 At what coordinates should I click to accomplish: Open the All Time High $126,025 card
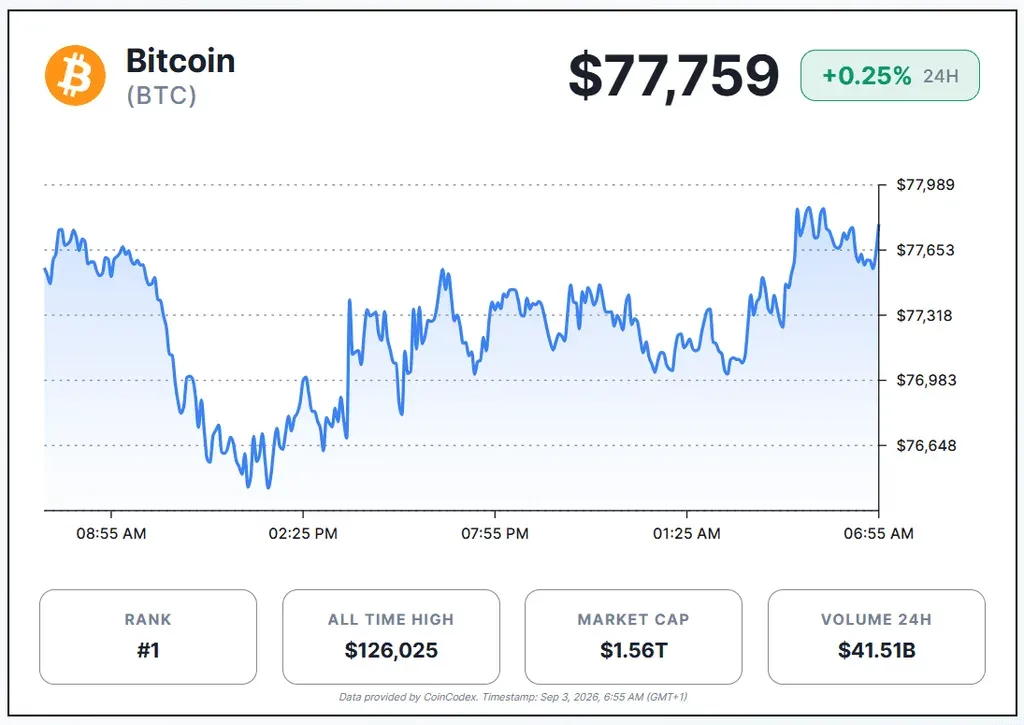(x=391, y=637)
